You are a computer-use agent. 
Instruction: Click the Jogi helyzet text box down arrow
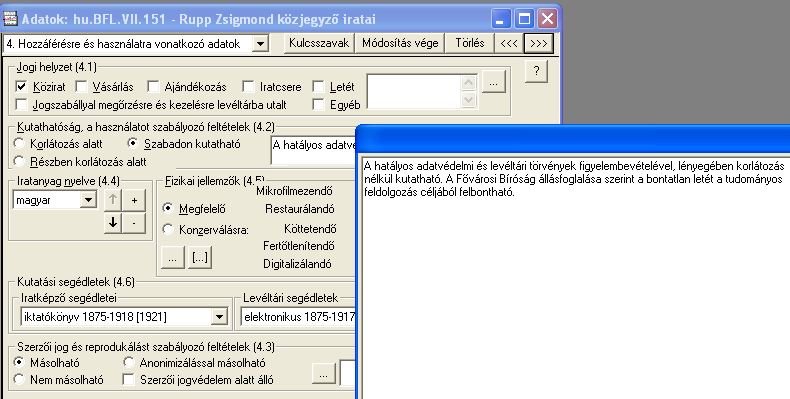[x=469, y=100]
